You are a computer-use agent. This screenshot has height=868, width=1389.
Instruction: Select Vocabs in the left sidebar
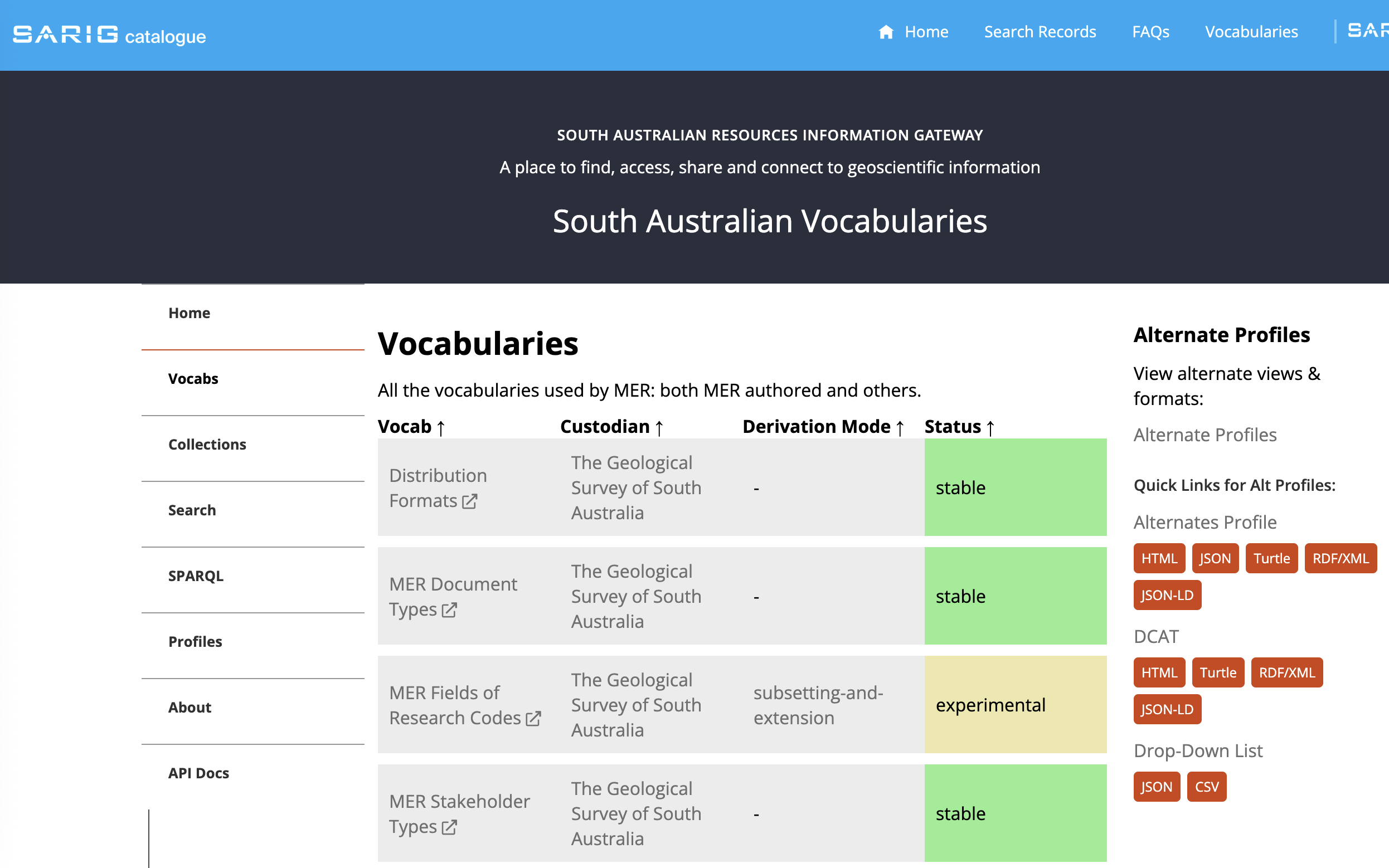[x=252, y=379]
